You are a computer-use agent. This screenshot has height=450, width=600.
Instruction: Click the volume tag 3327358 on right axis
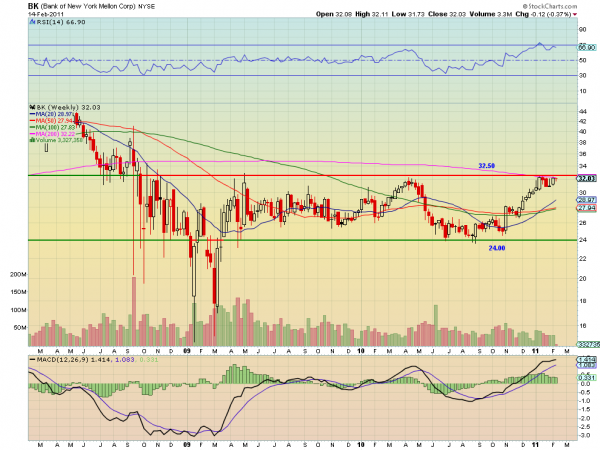point(589,344)
